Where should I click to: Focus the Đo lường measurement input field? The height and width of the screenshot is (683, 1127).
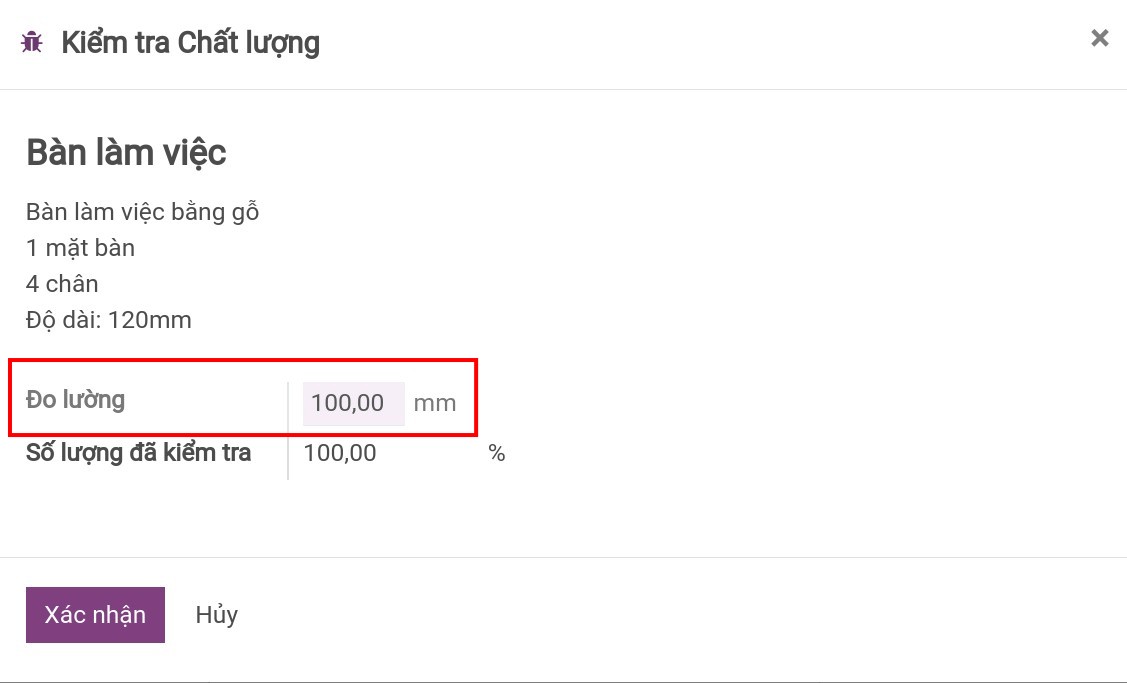pyautogui.click(x=353, y=403)
